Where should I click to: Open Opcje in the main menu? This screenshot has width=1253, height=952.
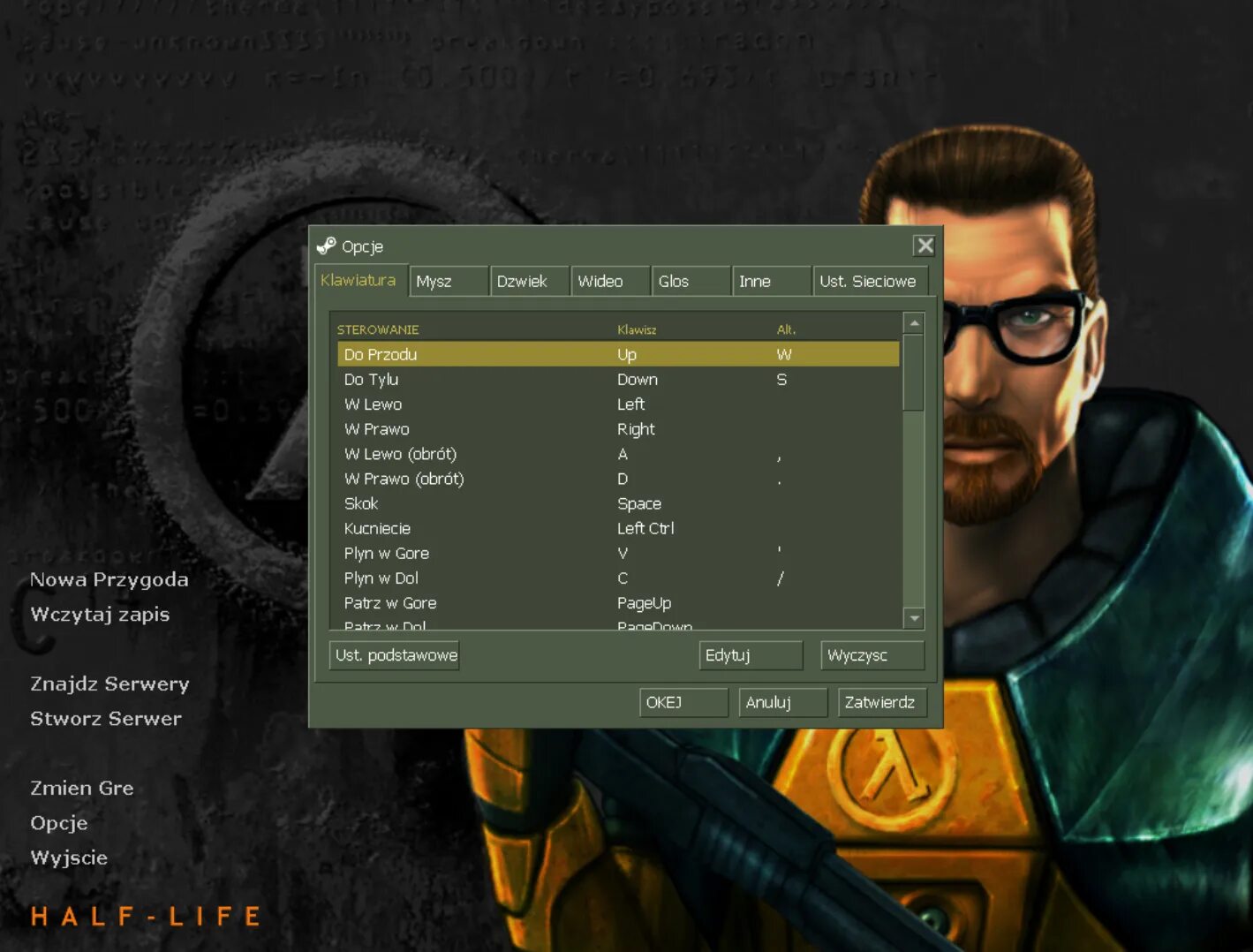pos(59,823)
